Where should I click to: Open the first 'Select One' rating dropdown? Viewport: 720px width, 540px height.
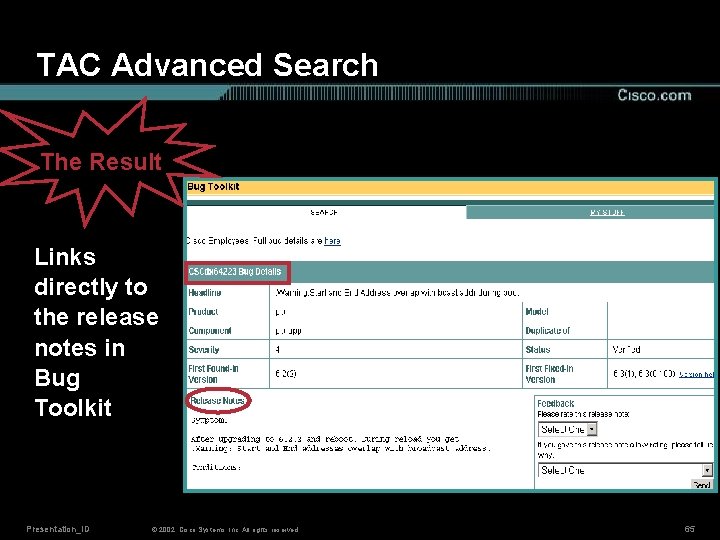tap(567, 429)
